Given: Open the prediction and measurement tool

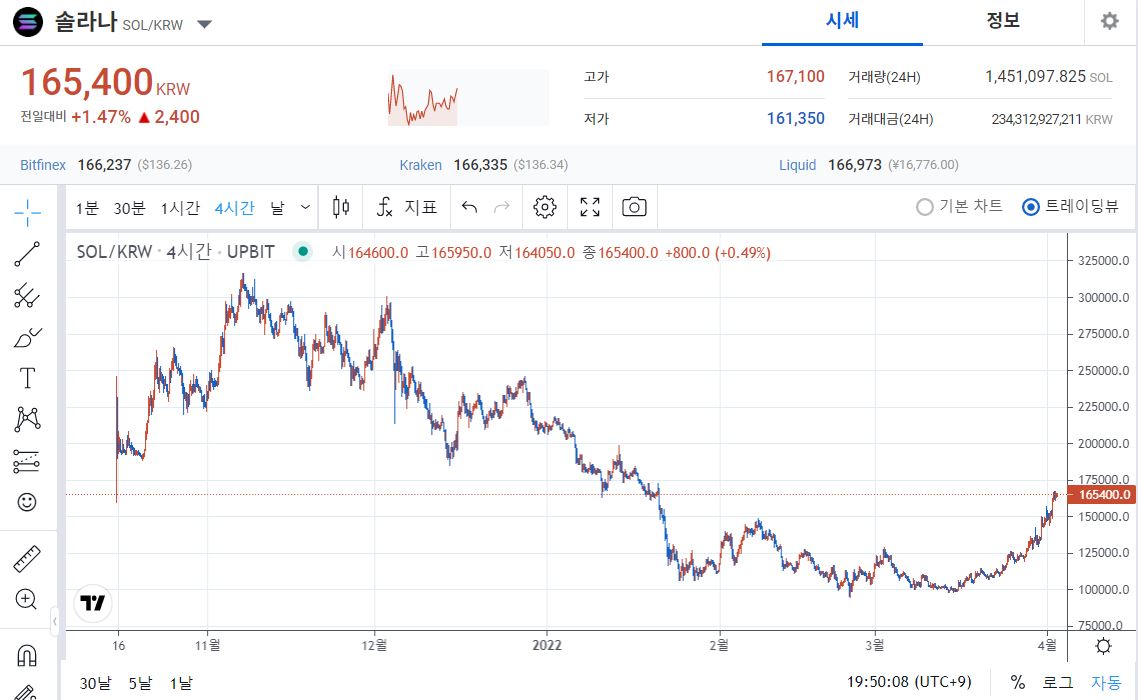Looking at the screenshot, I should tap(28, 460).
